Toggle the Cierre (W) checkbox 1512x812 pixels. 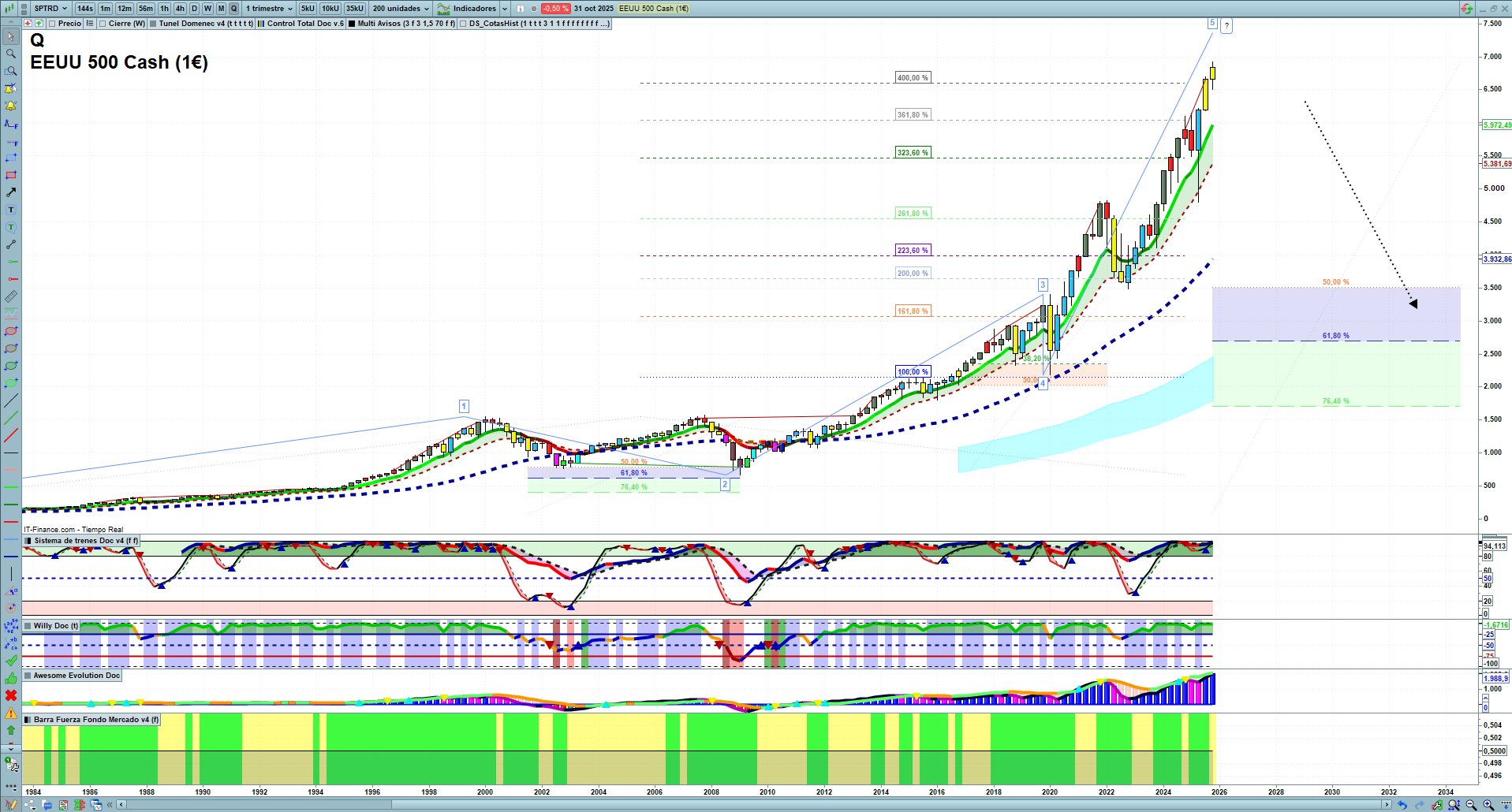[x=103, y=24]
